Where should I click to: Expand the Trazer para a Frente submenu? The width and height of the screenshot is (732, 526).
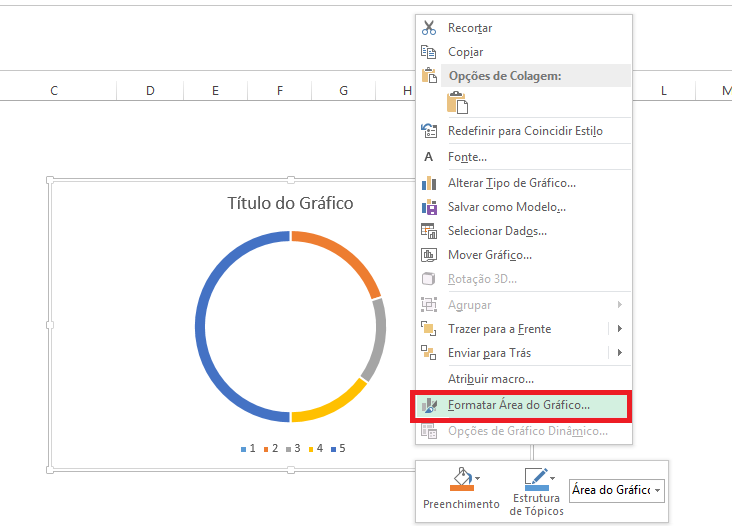tap(620, 329)
